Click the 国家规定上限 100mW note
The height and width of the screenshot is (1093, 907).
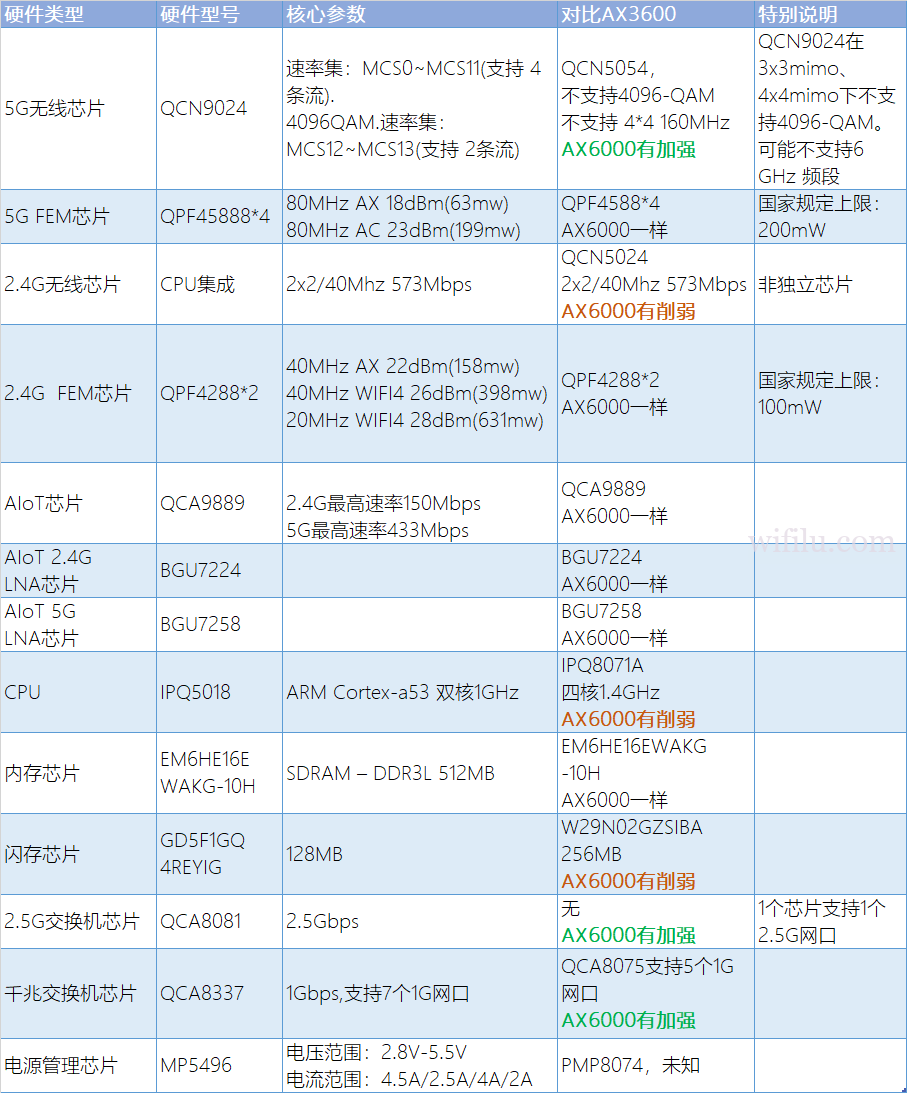[830, 394]
